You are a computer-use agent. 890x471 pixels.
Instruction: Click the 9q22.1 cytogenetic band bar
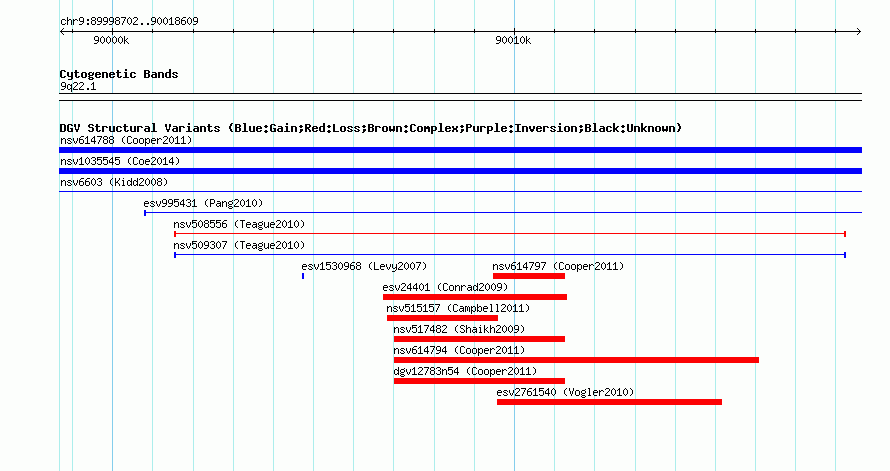pos(460,97)
